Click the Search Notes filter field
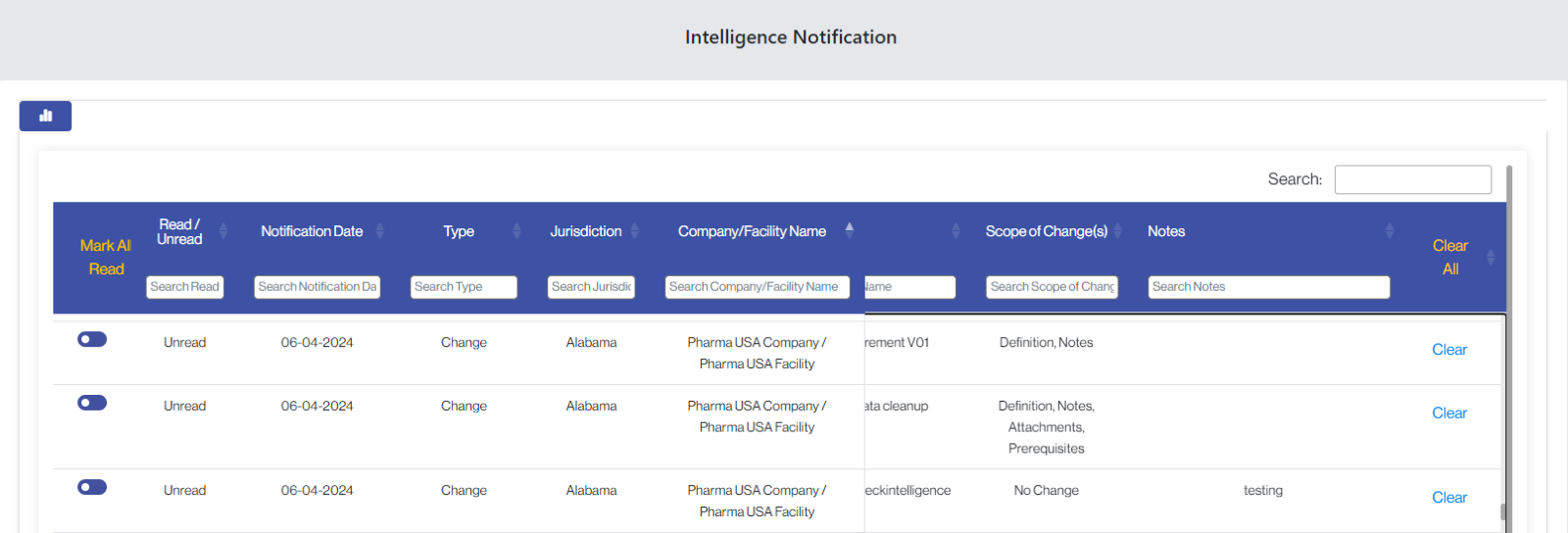1568x533 pixels. point(1268,287)
